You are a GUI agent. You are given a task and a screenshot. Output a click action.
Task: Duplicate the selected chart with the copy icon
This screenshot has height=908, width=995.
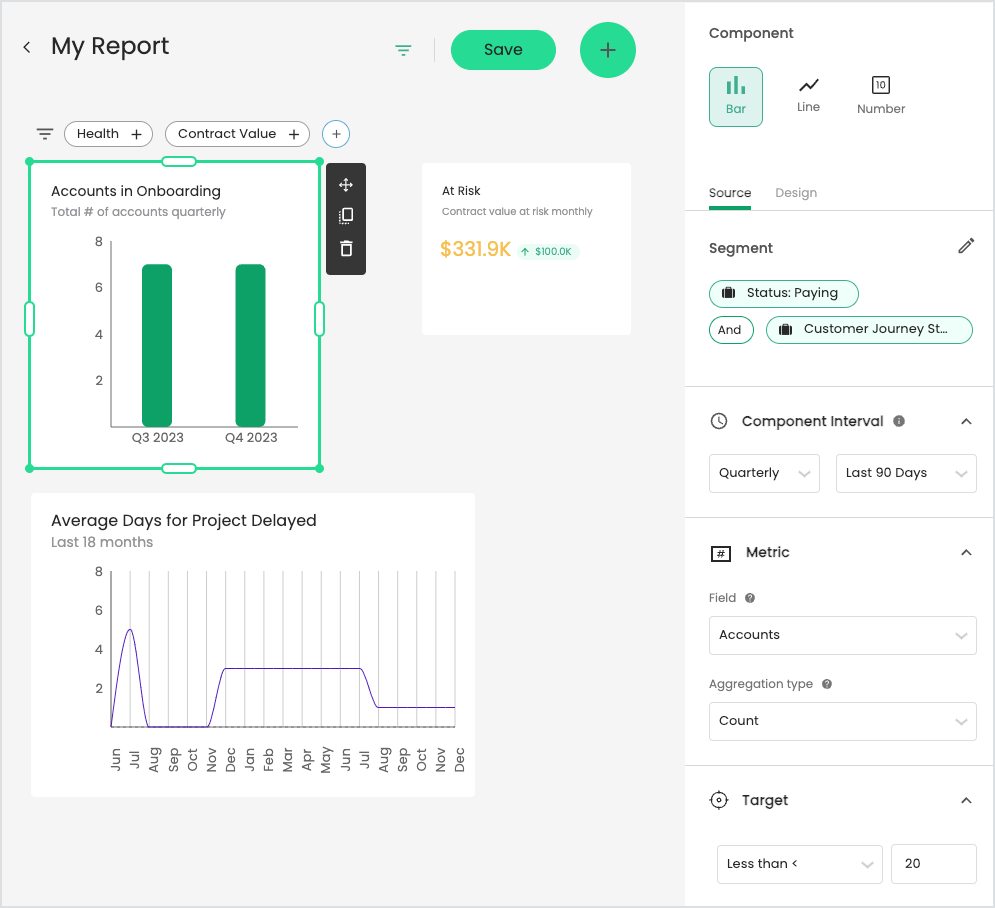346,216
